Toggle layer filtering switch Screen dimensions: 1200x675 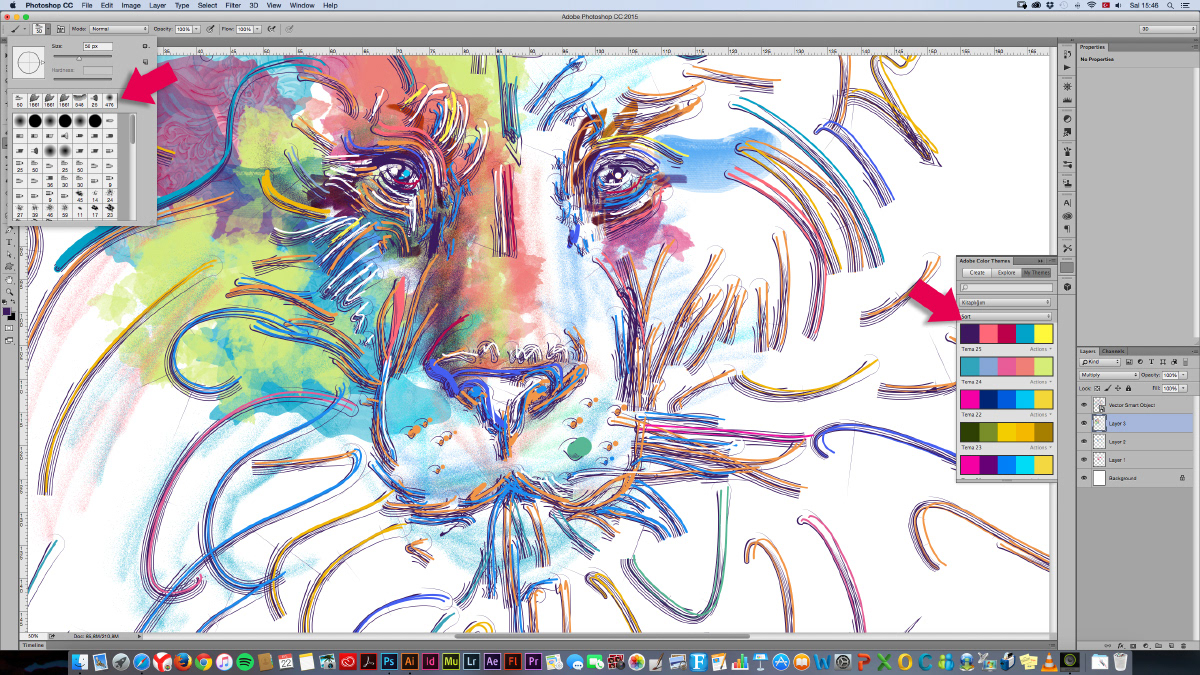click(1185, 362)
